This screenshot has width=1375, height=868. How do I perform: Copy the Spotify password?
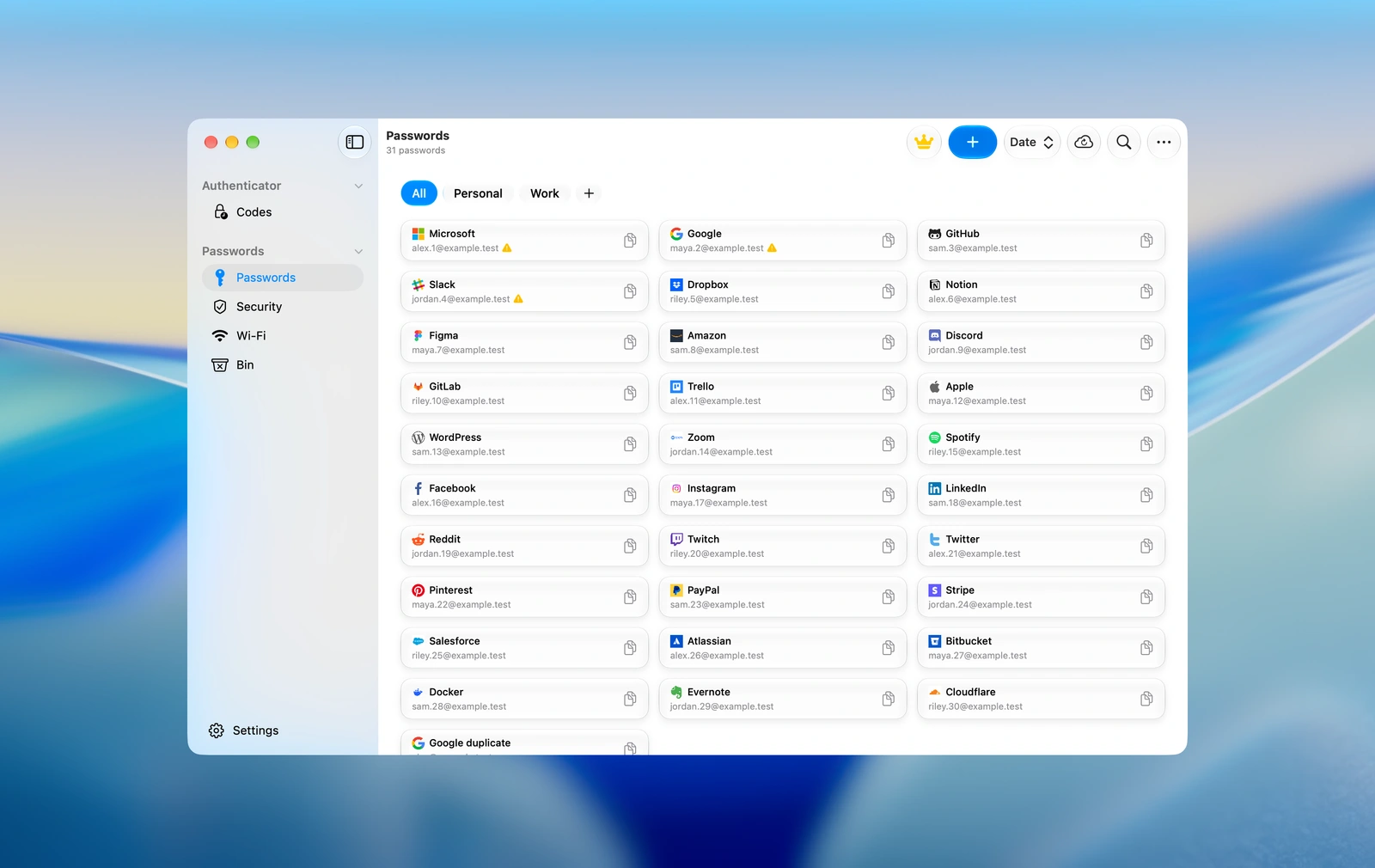click(x=1146, y=444)
